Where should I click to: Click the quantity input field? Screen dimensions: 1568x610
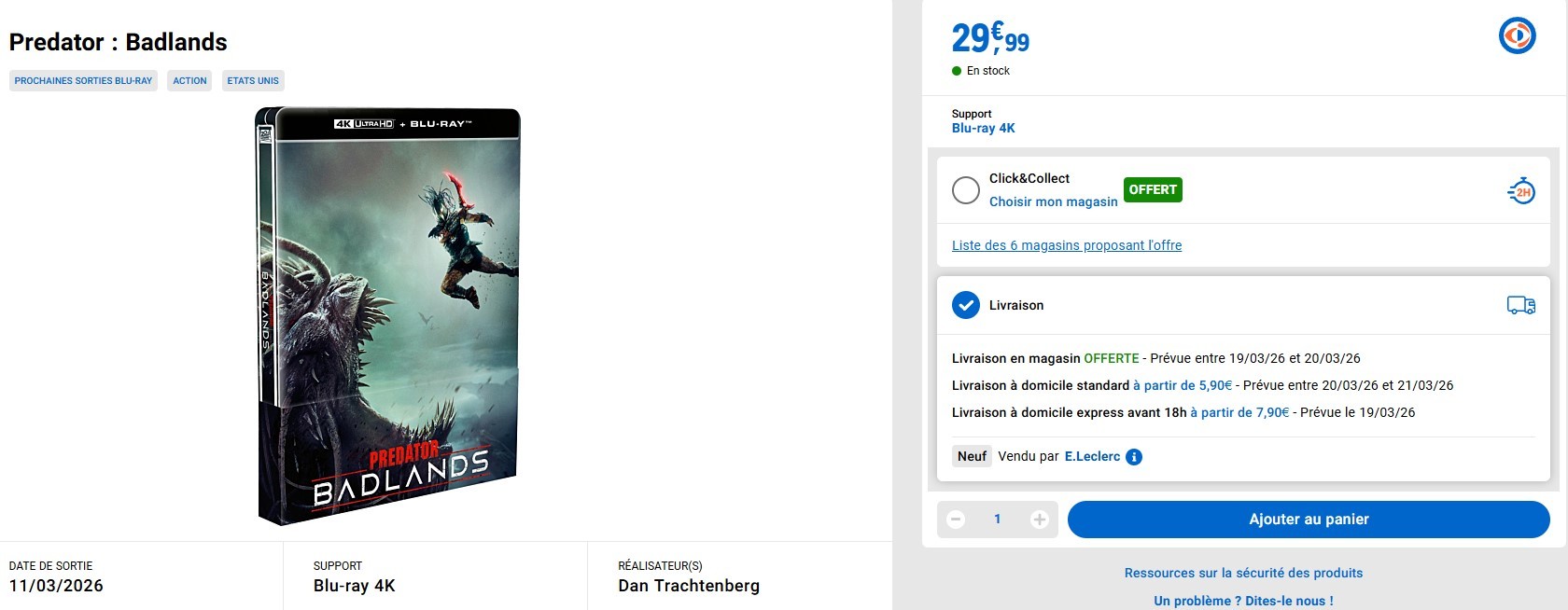point(997,520)
